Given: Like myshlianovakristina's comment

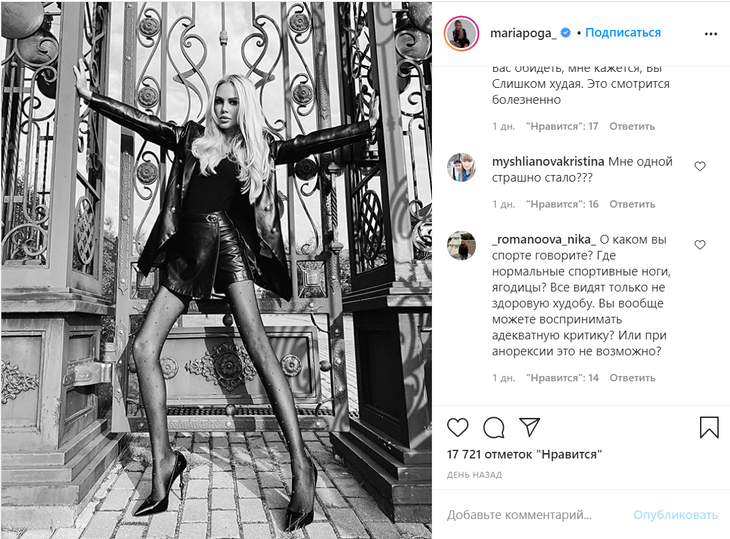Looking at the screenshot, I should click(700, 166).
